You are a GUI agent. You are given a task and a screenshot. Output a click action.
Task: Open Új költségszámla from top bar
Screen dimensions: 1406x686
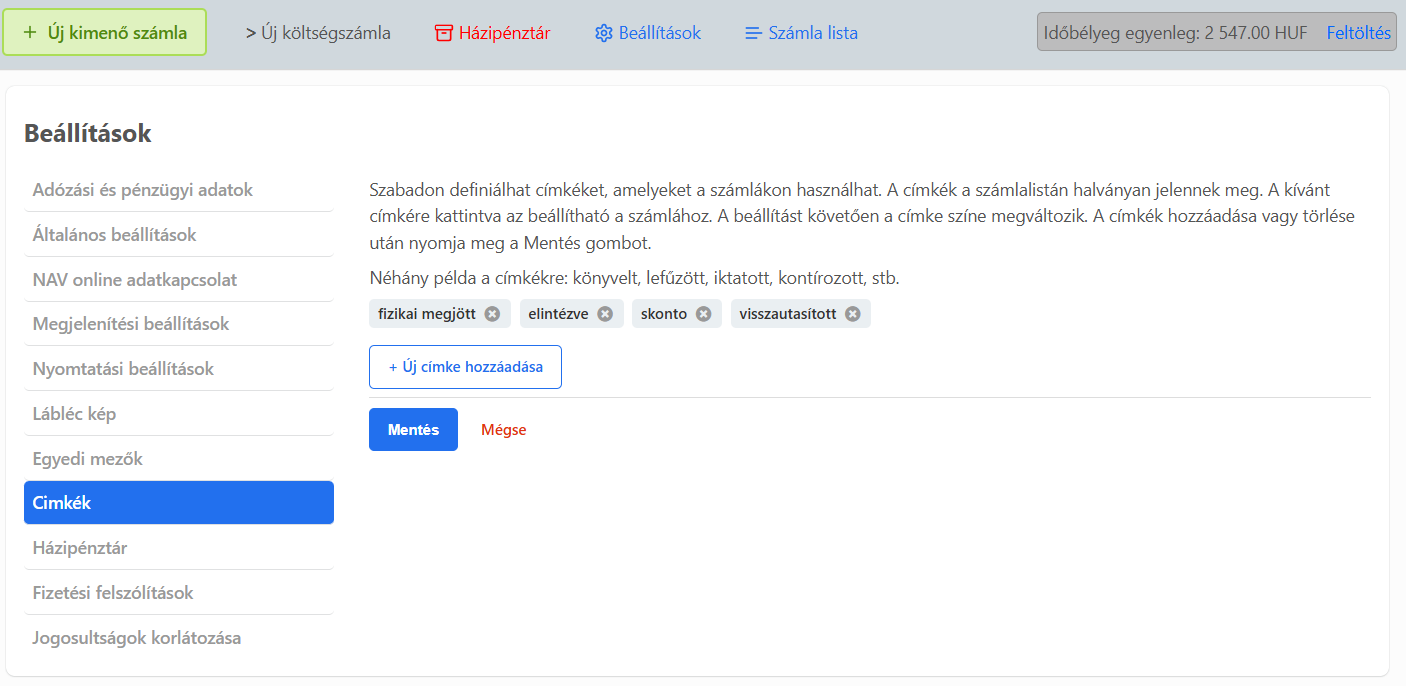(318, 33)
